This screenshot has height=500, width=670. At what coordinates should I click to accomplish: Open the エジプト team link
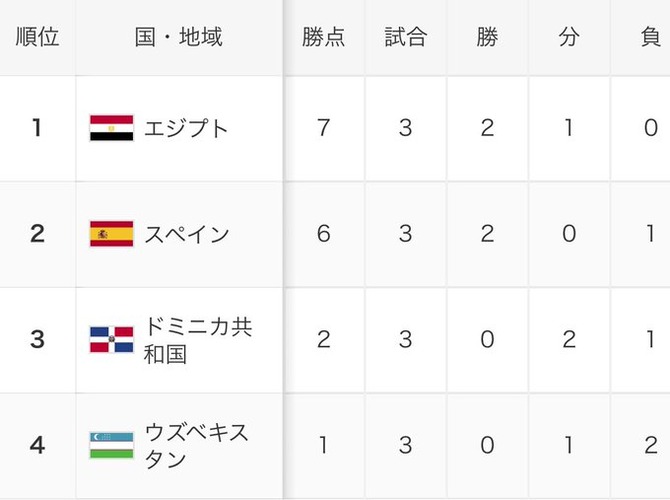(186, 128)
